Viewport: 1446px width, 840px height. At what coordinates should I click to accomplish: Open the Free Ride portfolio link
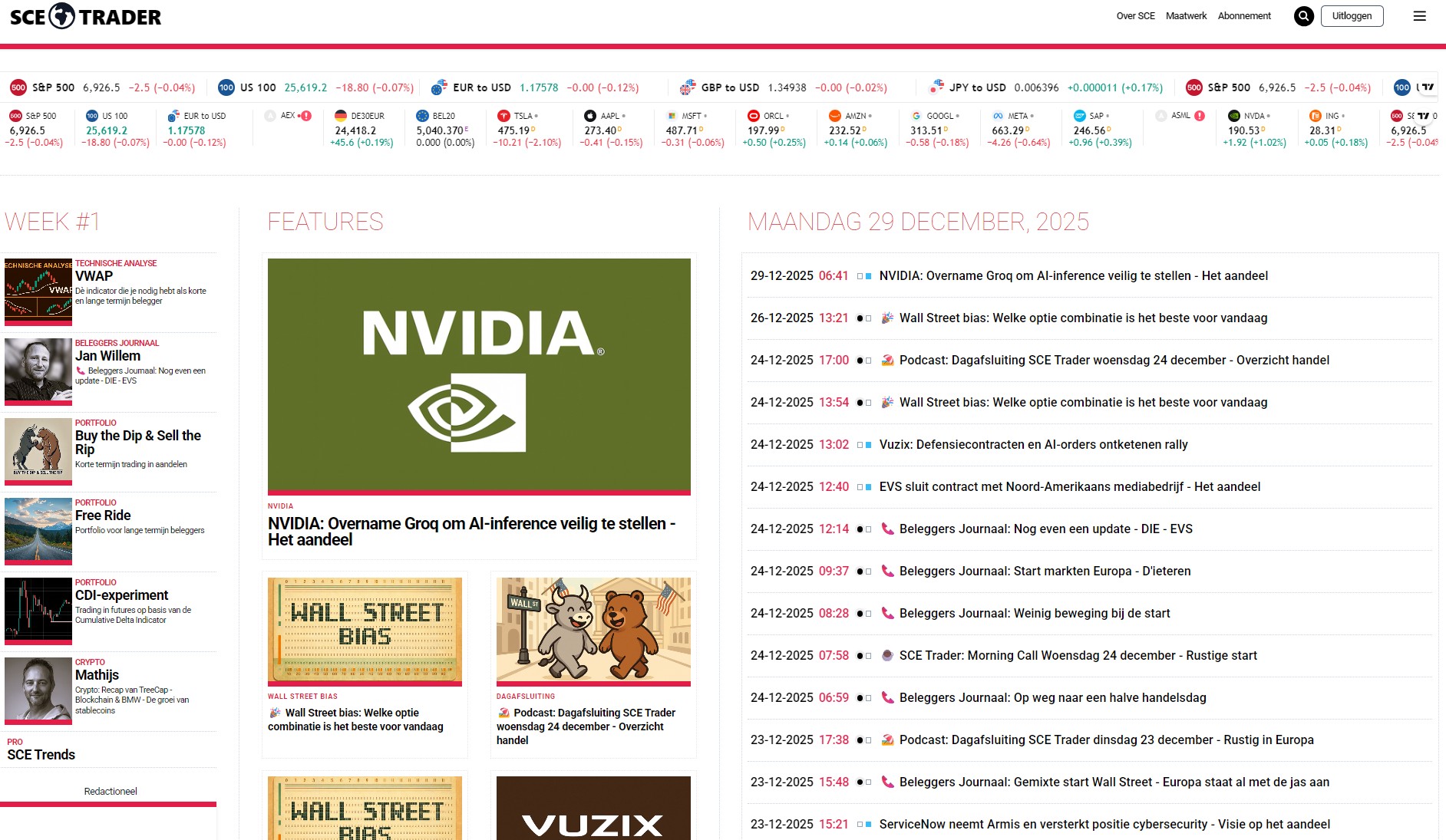103,516
